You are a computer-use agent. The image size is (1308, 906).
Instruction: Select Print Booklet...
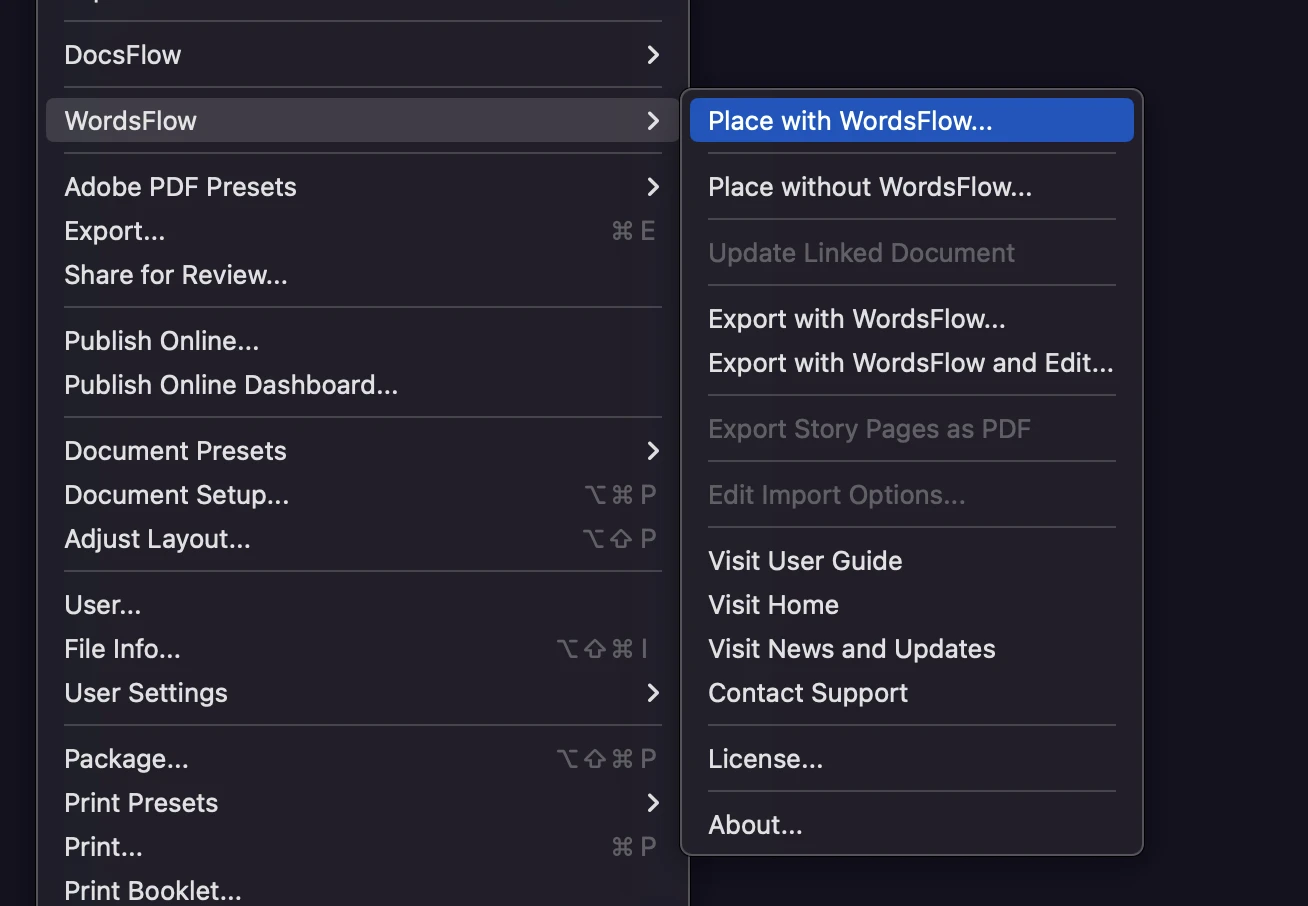363,889
